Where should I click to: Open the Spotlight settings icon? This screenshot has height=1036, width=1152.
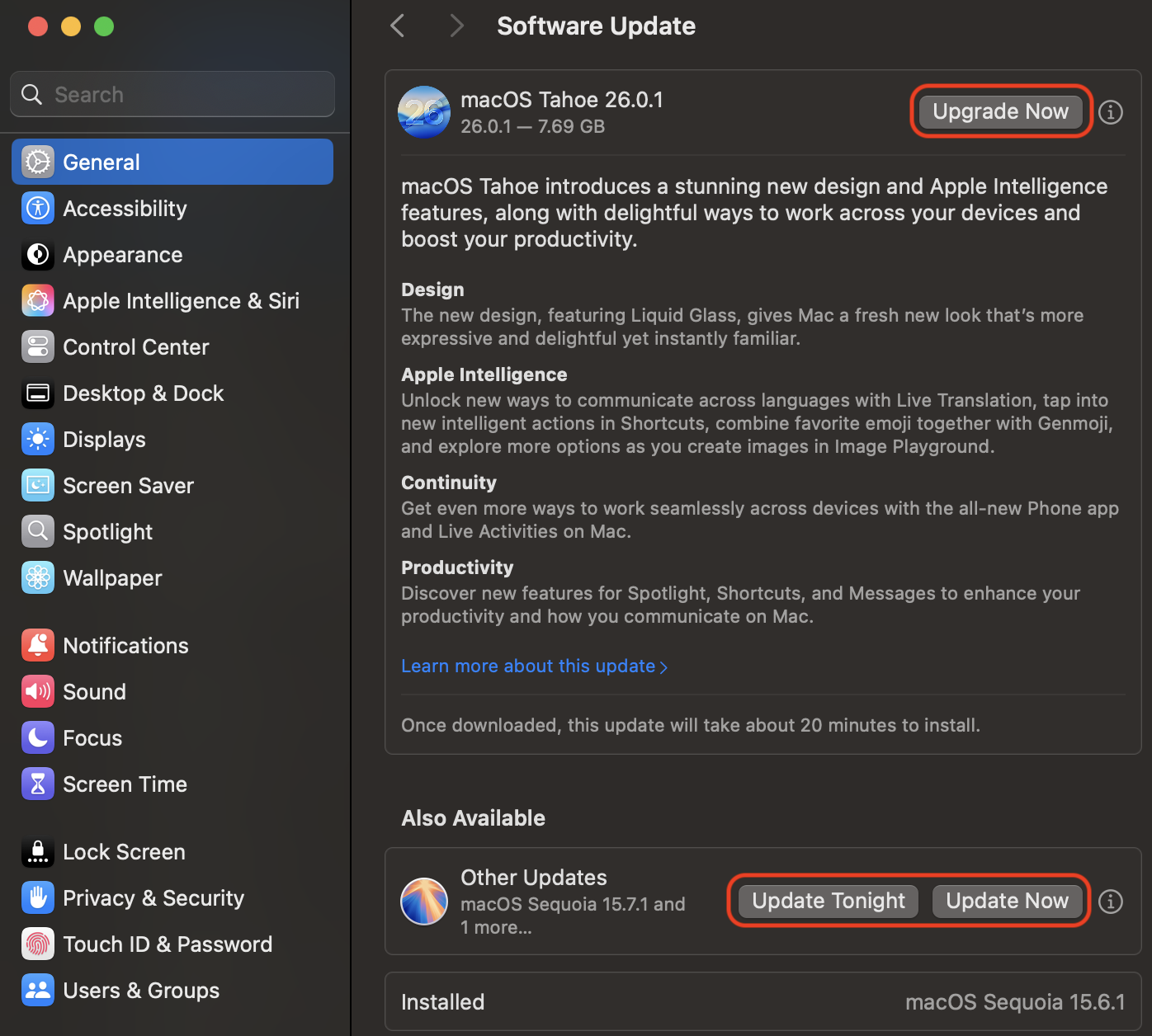tap(38, 531)
